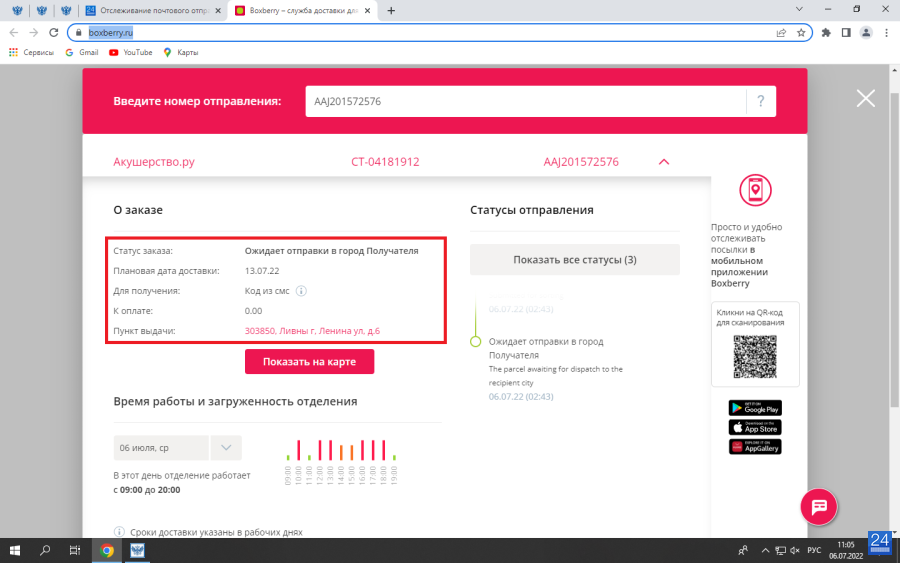
Task: Open the Windows Start menu
Action: click(15, 550)
